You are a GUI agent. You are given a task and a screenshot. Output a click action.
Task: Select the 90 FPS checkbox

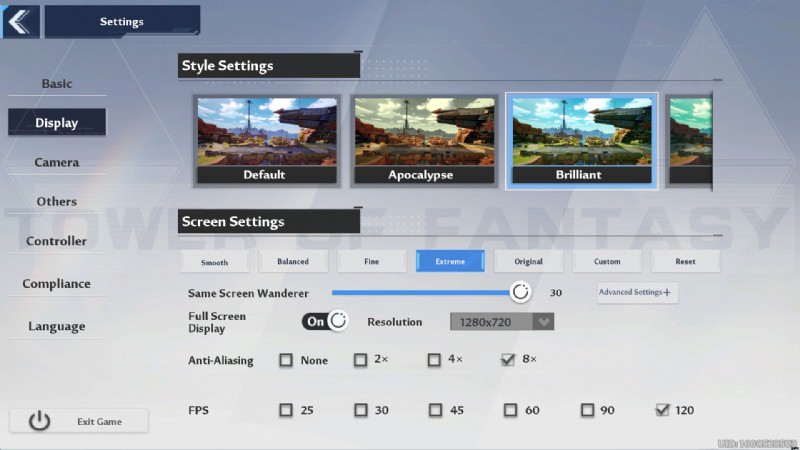[x=588, y=410]
